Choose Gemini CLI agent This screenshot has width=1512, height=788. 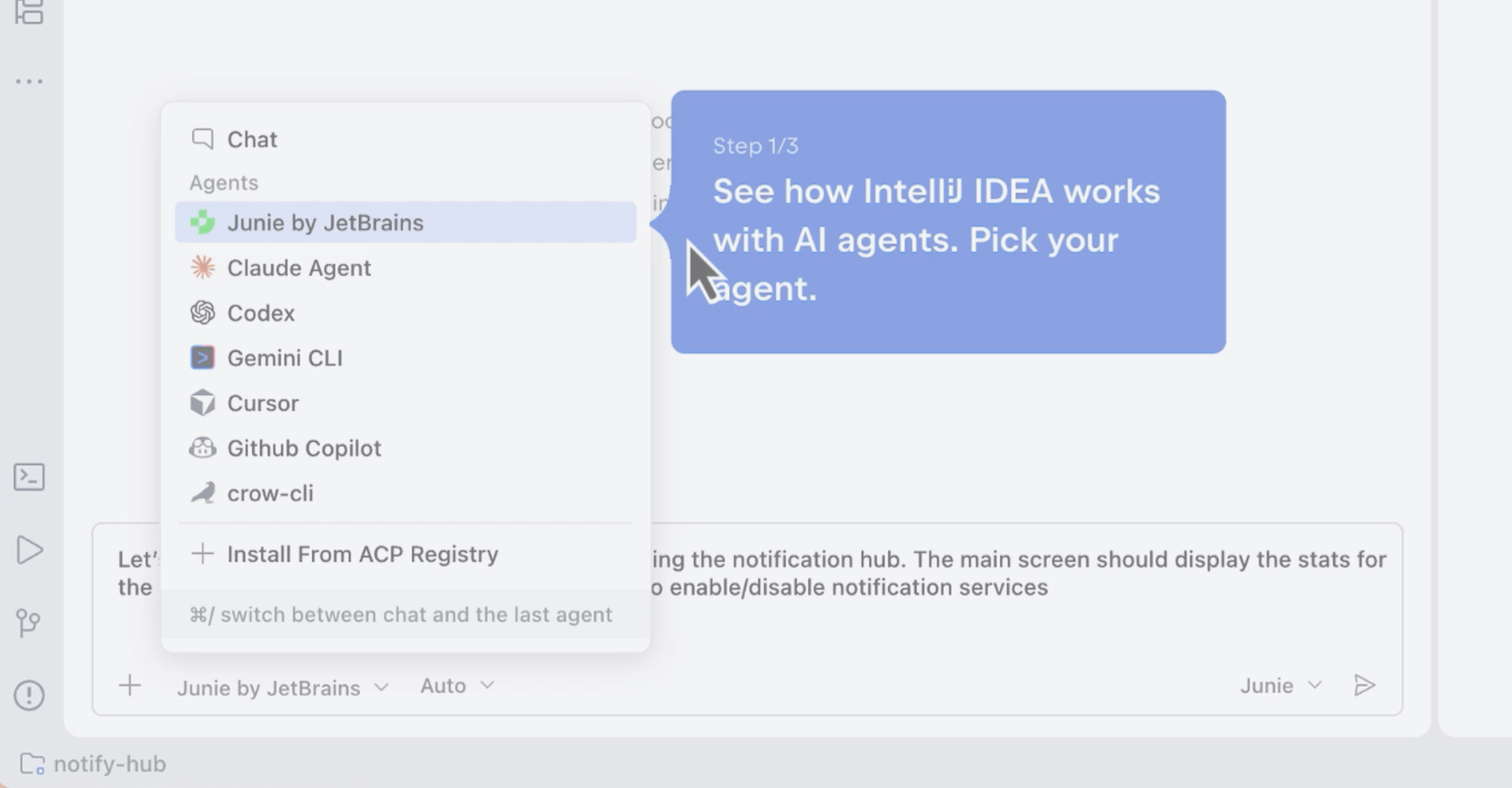406,358
